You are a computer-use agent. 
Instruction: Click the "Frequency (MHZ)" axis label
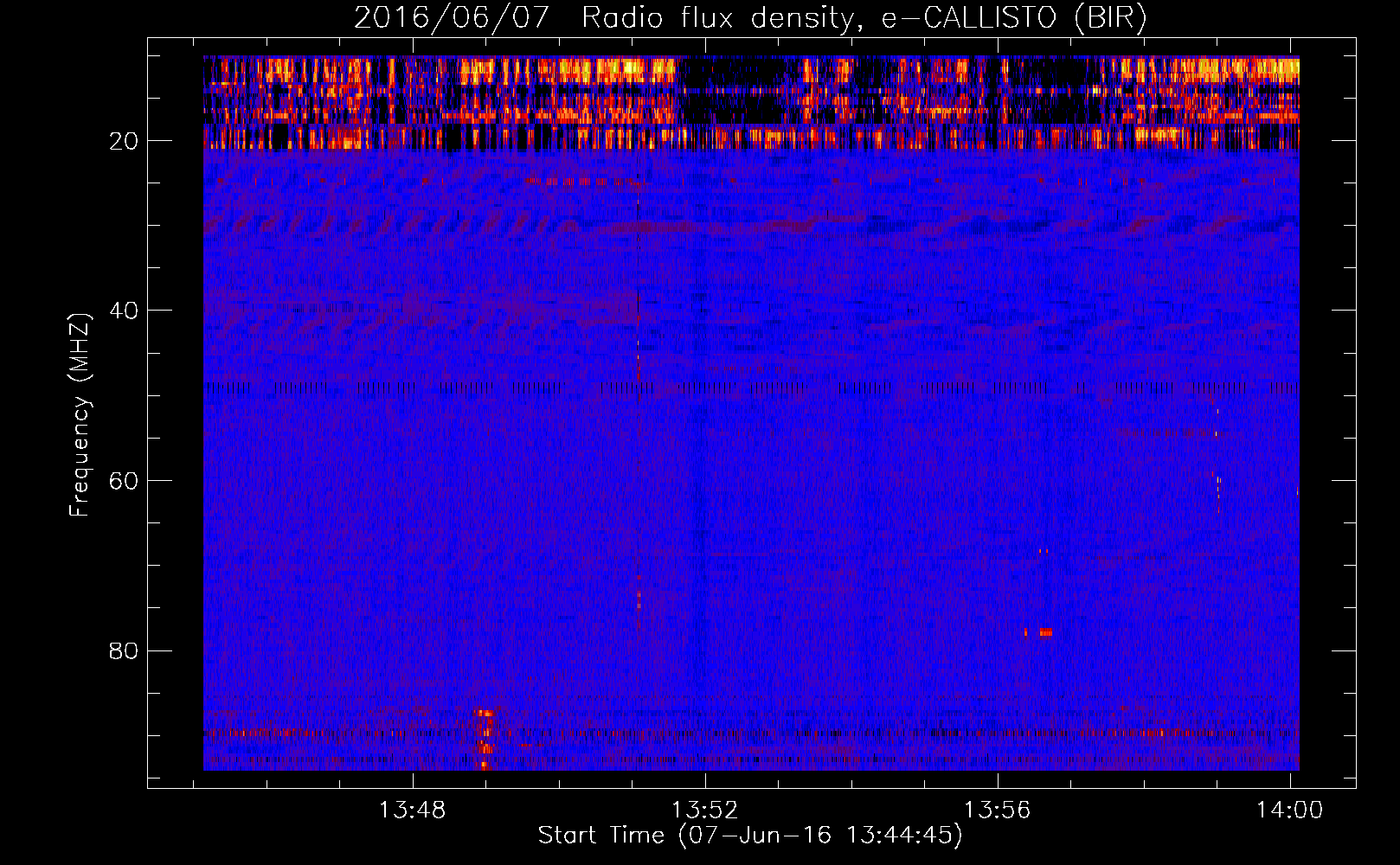pos(80,416)
